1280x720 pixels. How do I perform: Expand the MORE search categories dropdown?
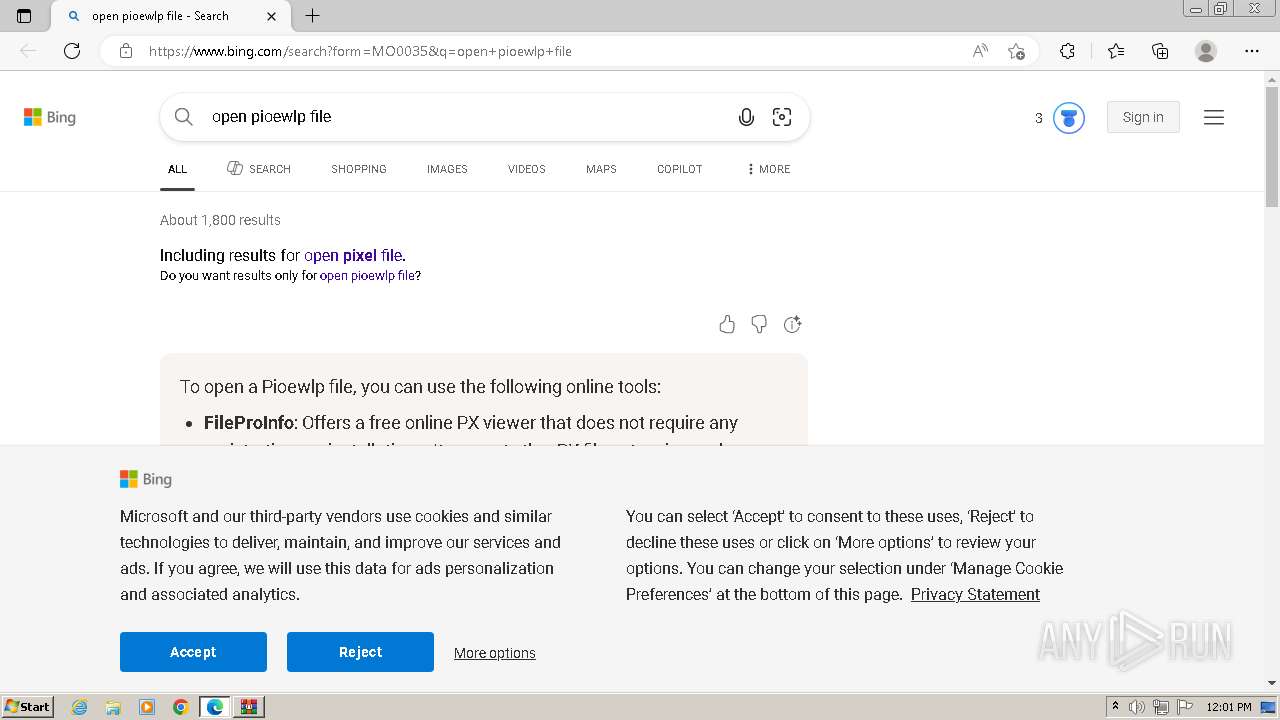click(768, 169)
